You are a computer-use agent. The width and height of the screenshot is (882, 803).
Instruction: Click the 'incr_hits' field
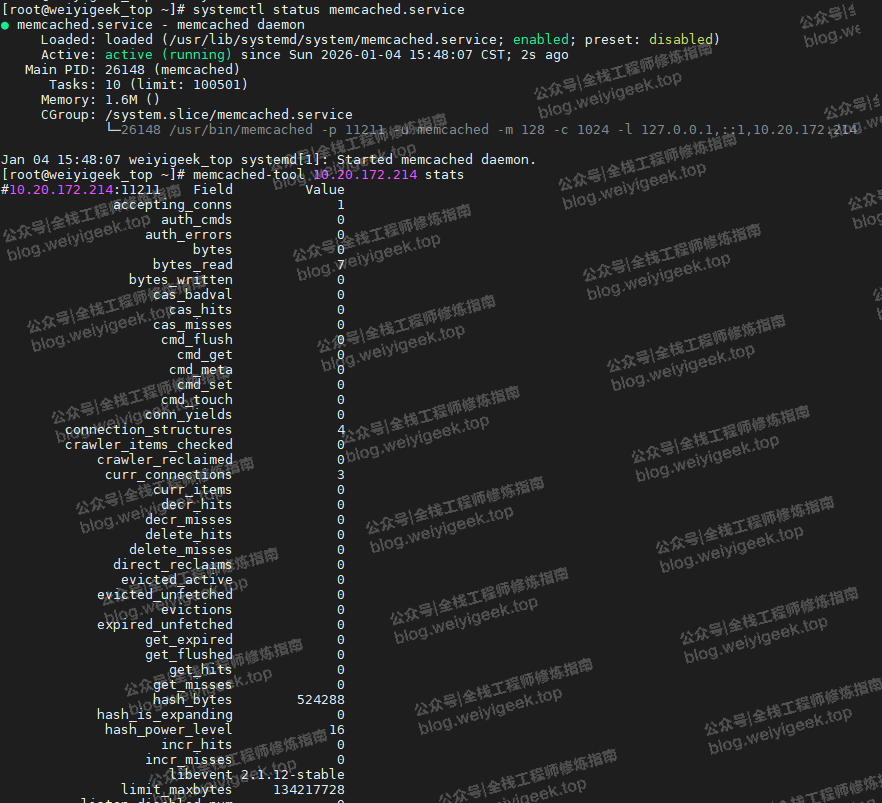coord(196,745)
